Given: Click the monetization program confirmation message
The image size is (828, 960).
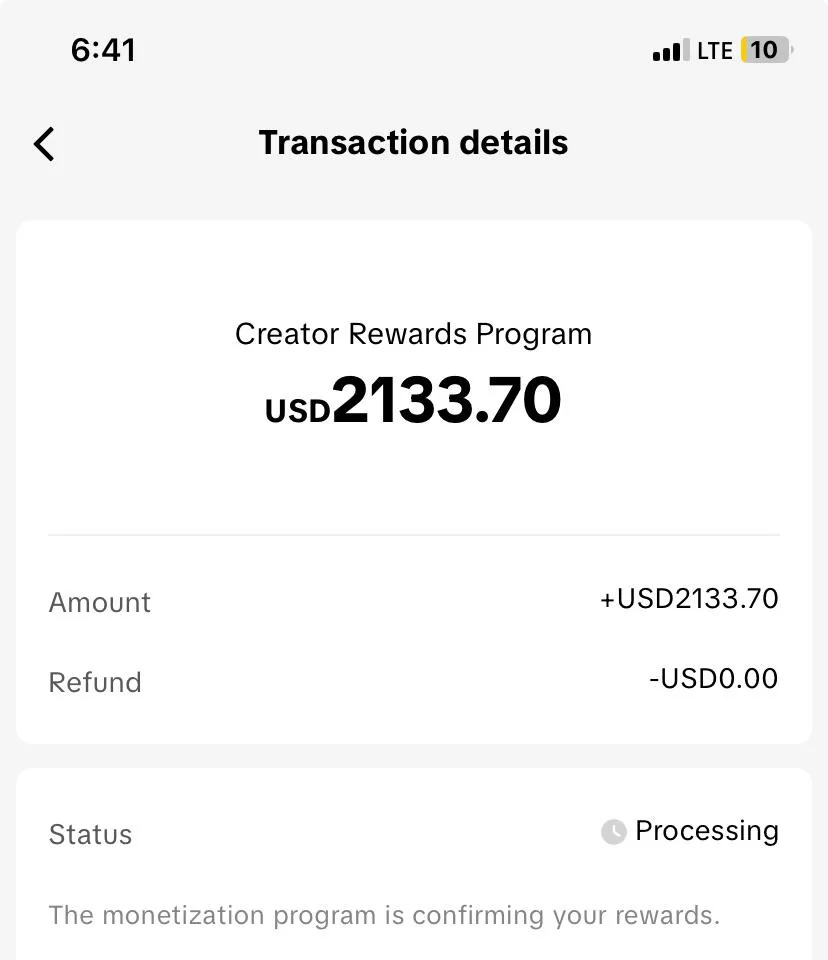Looking at the screenshot, I should pyautogui.click(x=384, y=915).
